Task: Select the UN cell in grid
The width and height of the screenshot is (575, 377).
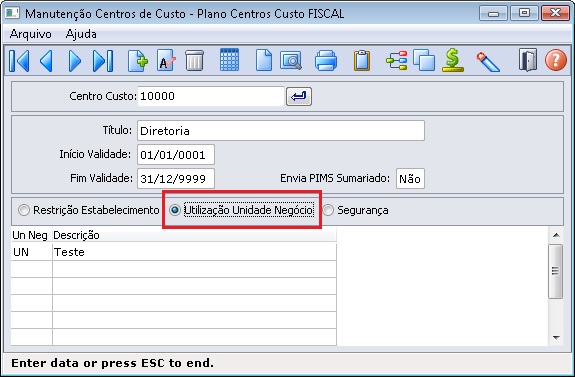Action: pyautogui.click(x=32, y=252)
